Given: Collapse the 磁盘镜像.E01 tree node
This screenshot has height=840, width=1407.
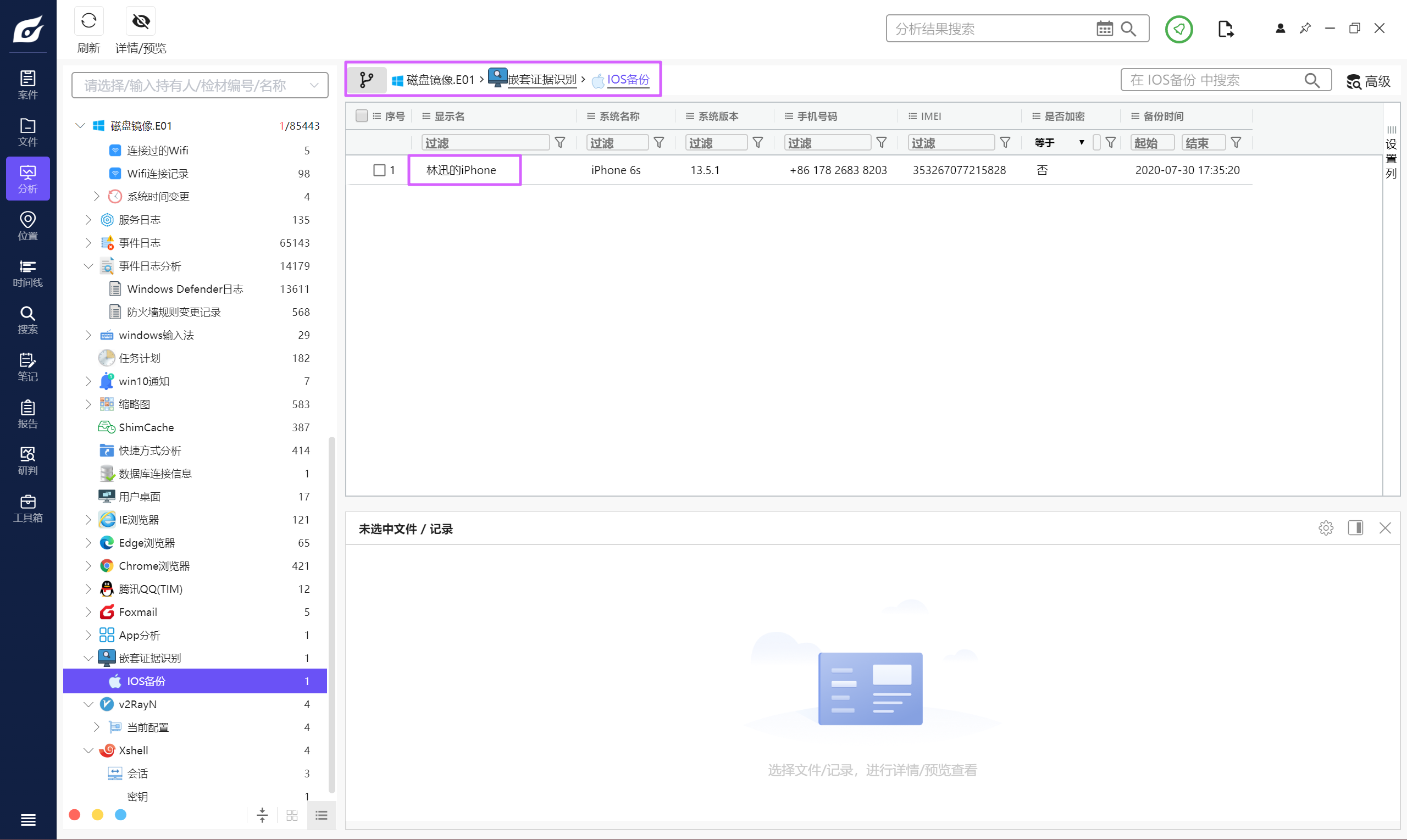Looking at the screenshot, I should pyautogui.click(x=80, y=126).
